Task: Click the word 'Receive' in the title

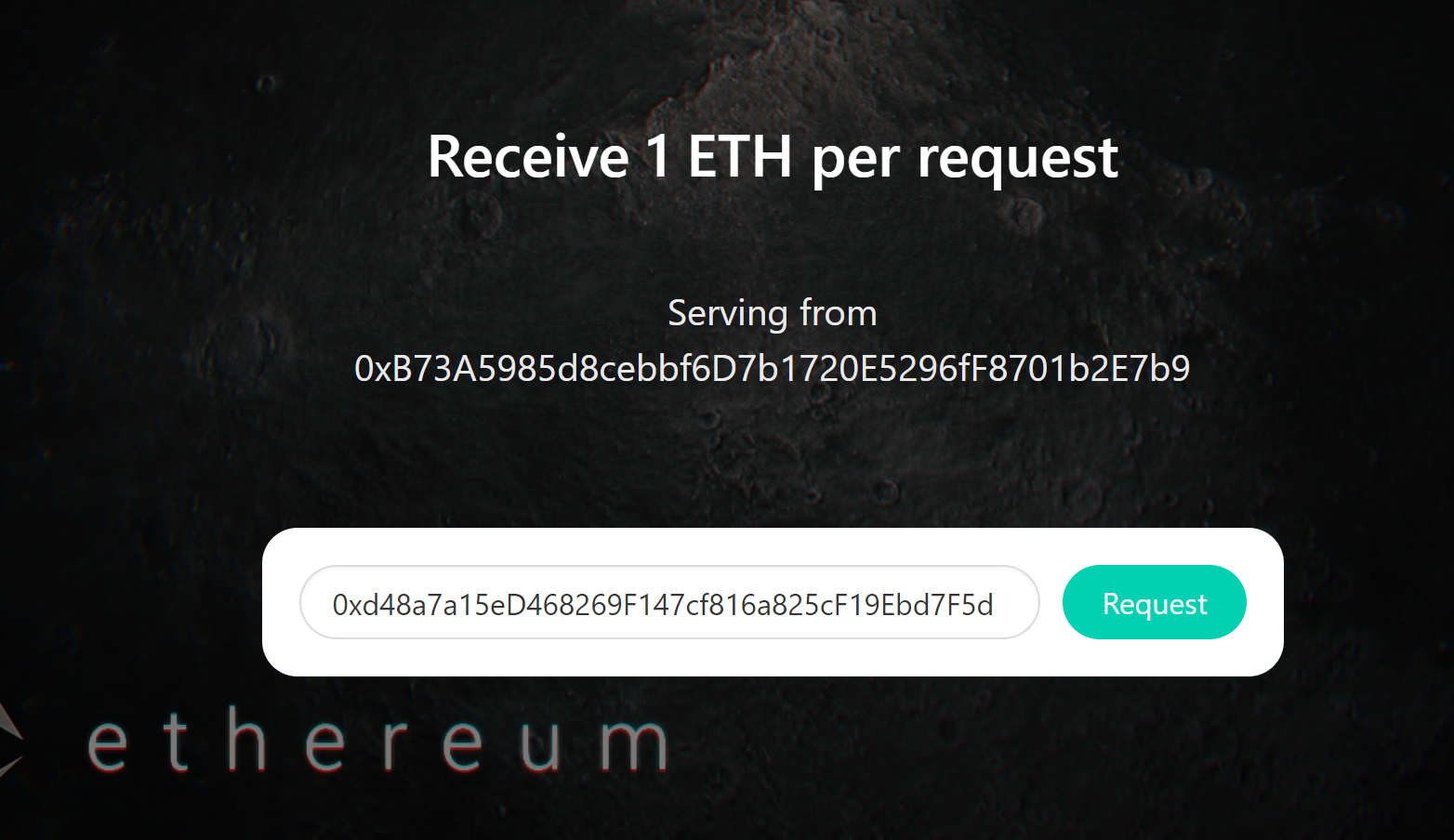Action: pyautogui.click(x=528, y=156)
